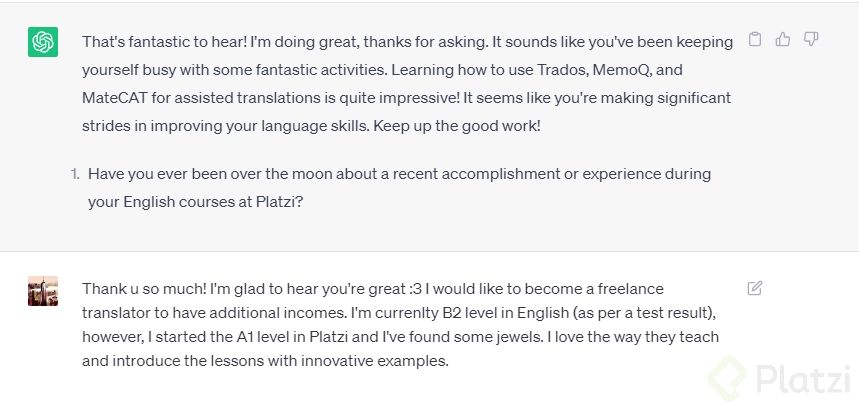Screen dimensions: 859x407
Task: Click the question "Have you ever been over the moon"
Action: 399,174
